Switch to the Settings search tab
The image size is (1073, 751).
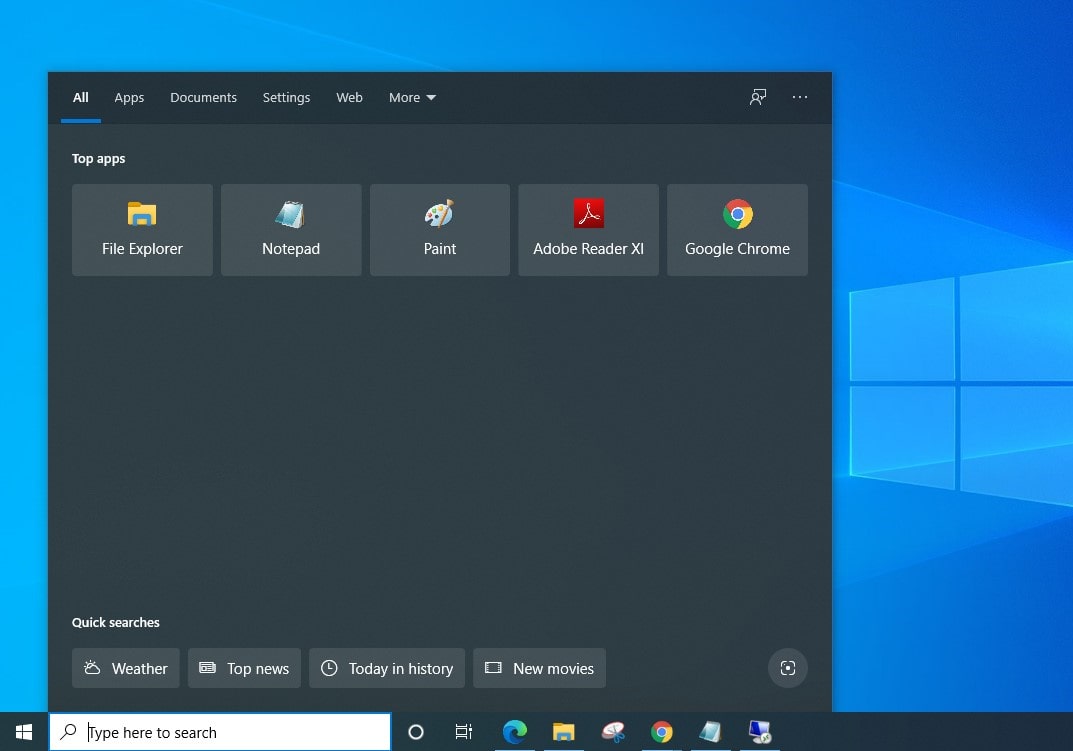(286, 97)
